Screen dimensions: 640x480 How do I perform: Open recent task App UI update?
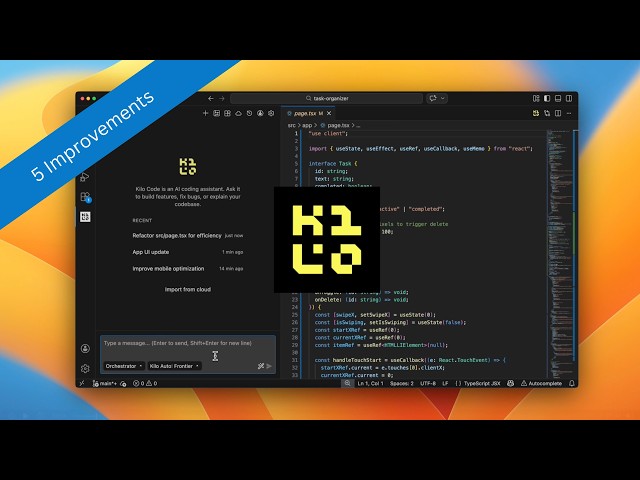pyautogui.click(x=188, y=252)
